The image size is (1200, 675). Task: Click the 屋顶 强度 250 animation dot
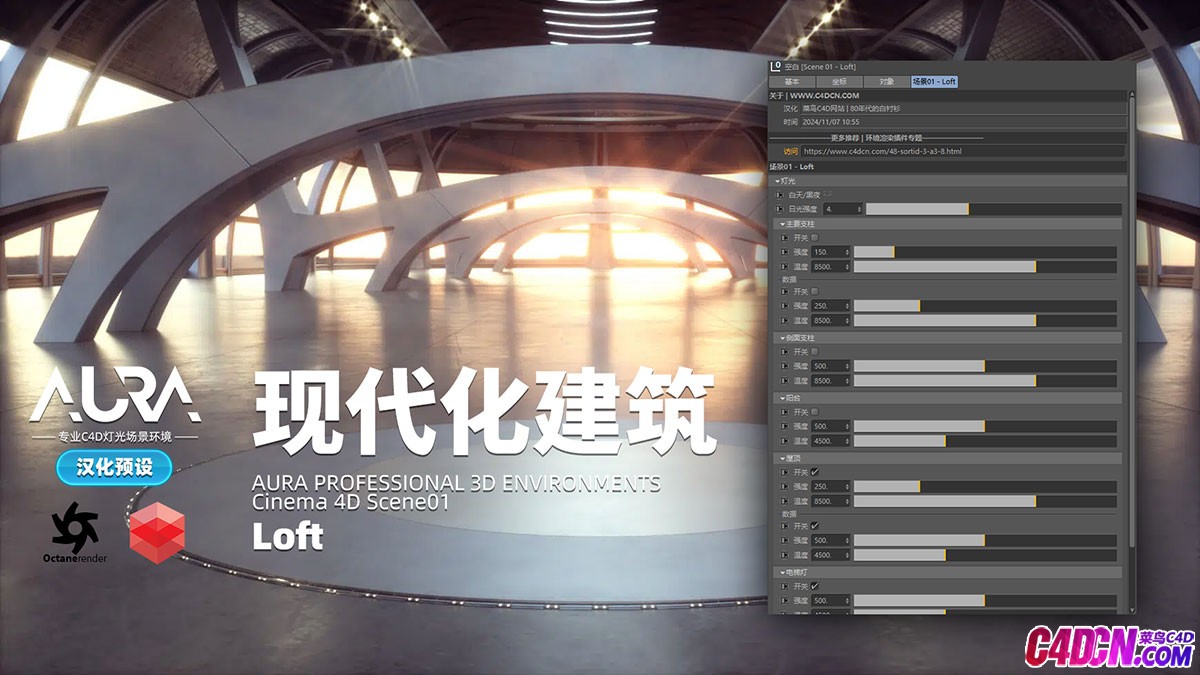coord(786,486)
